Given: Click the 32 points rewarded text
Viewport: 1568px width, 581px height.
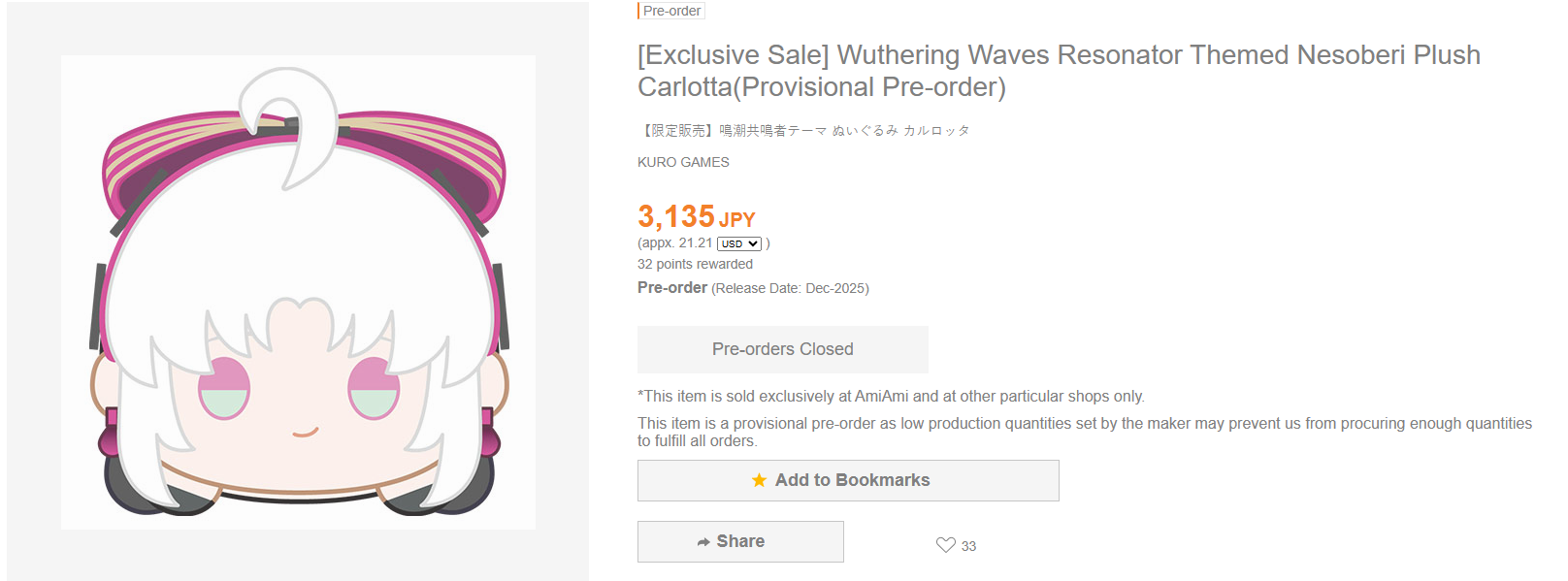Looking at the screenshot, I should pyautogui.click(x=695, y=264).
